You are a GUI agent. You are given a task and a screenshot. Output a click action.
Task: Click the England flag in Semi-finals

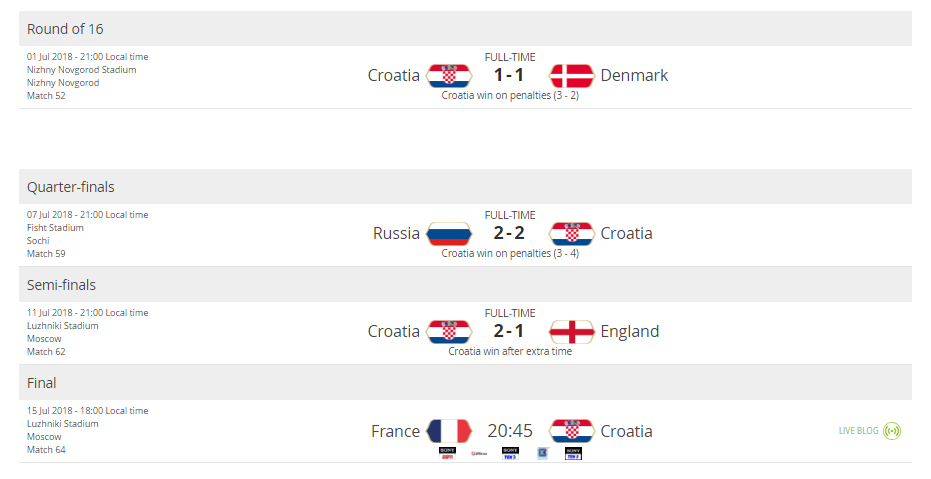(571, 331)
